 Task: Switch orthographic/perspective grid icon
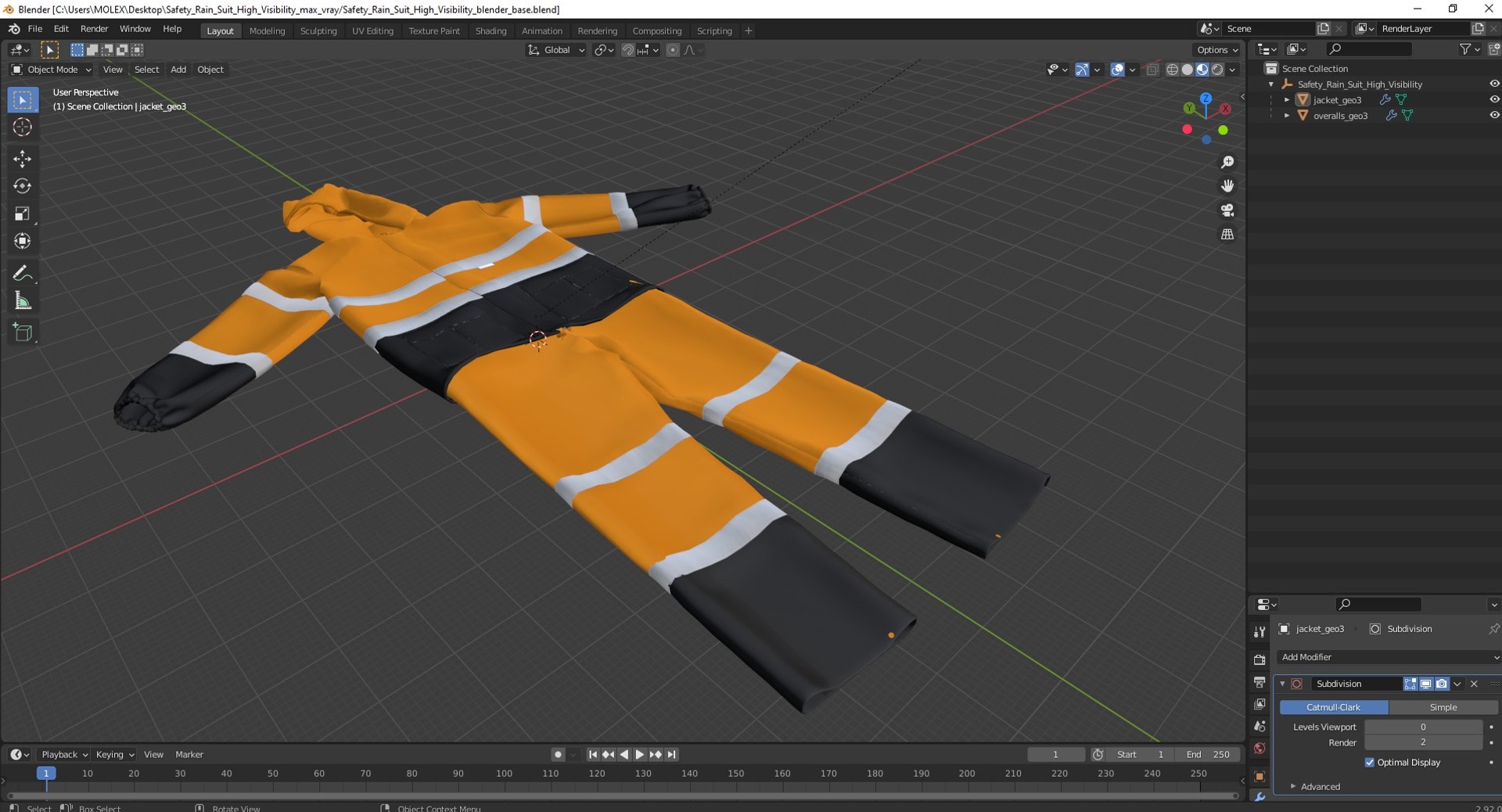coord(1227,235)
